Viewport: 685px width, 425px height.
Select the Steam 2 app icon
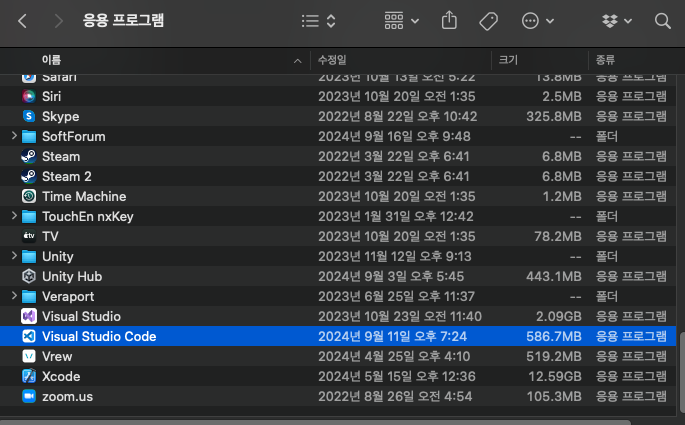tap(29, 176)
